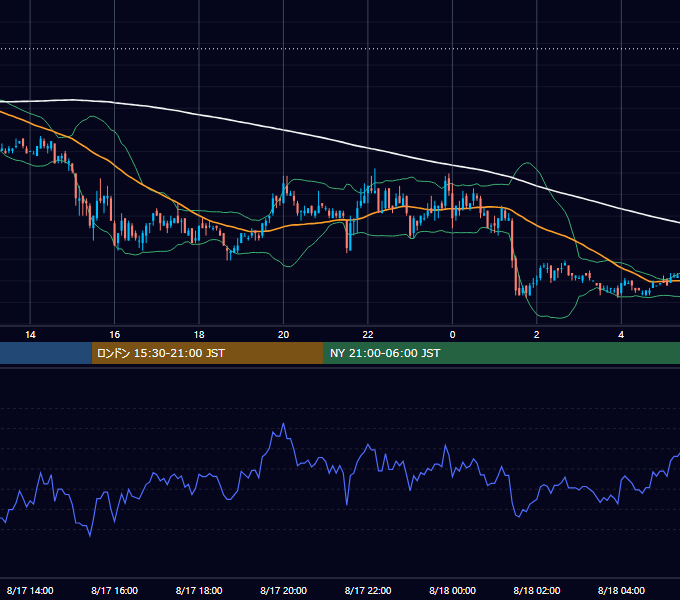The height and width of the screenshot is (600, 680).
Task: Click the 8/17 20:00 label on indicator axis
Action: (x=283, y=590)
